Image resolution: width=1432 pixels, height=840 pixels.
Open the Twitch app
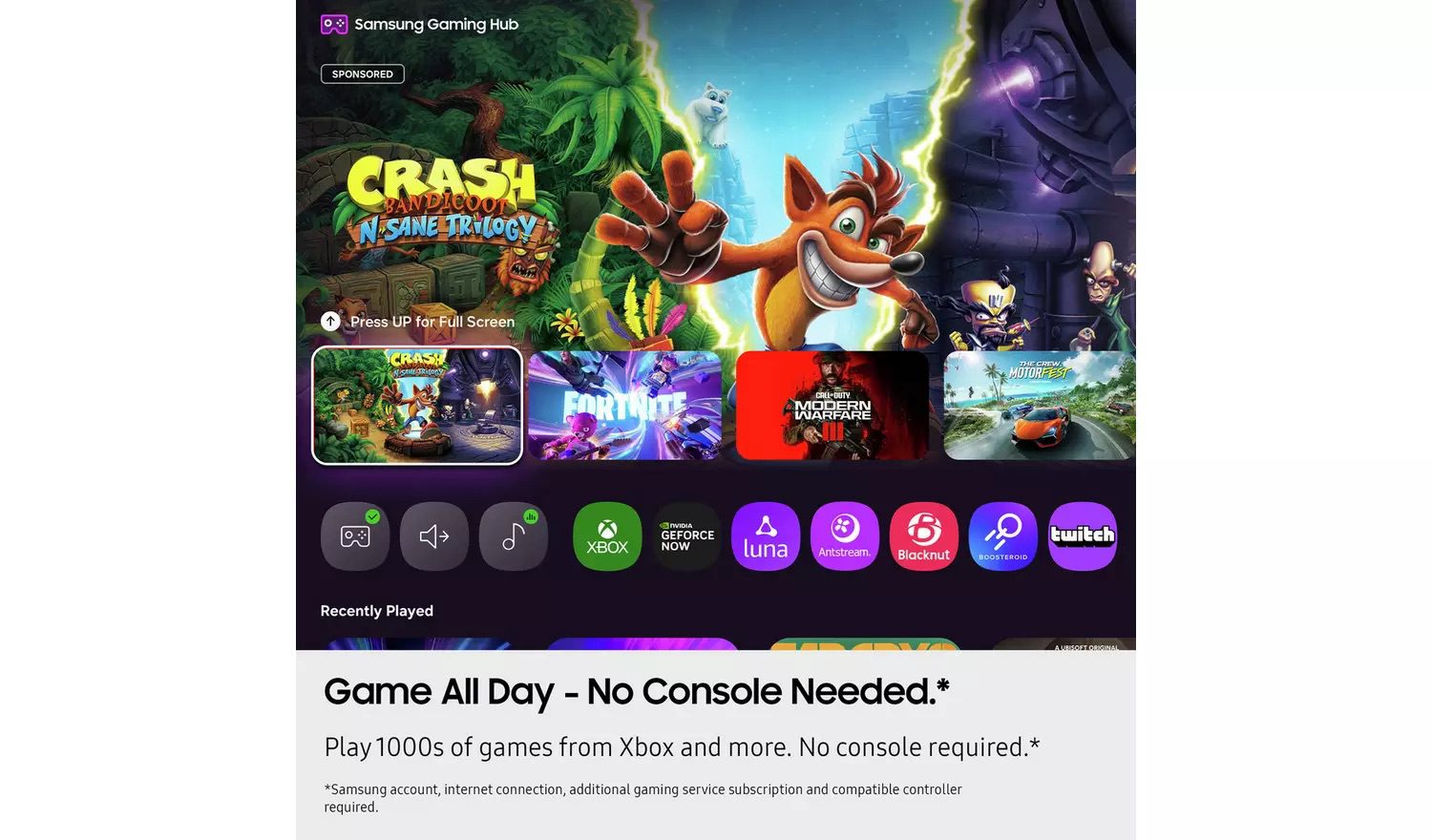tap(1083, 536)
